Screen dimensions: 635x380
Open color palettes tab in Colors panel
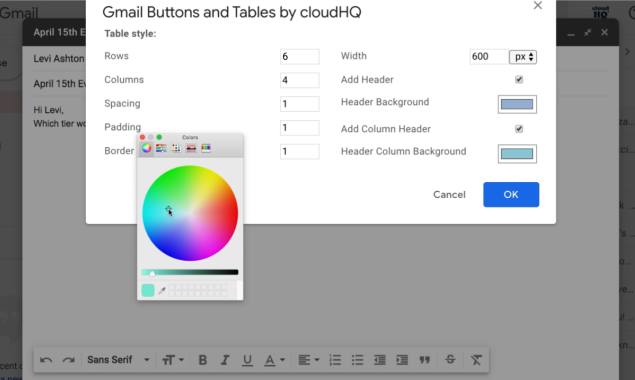pyautogui.click(x=176, y=148)
